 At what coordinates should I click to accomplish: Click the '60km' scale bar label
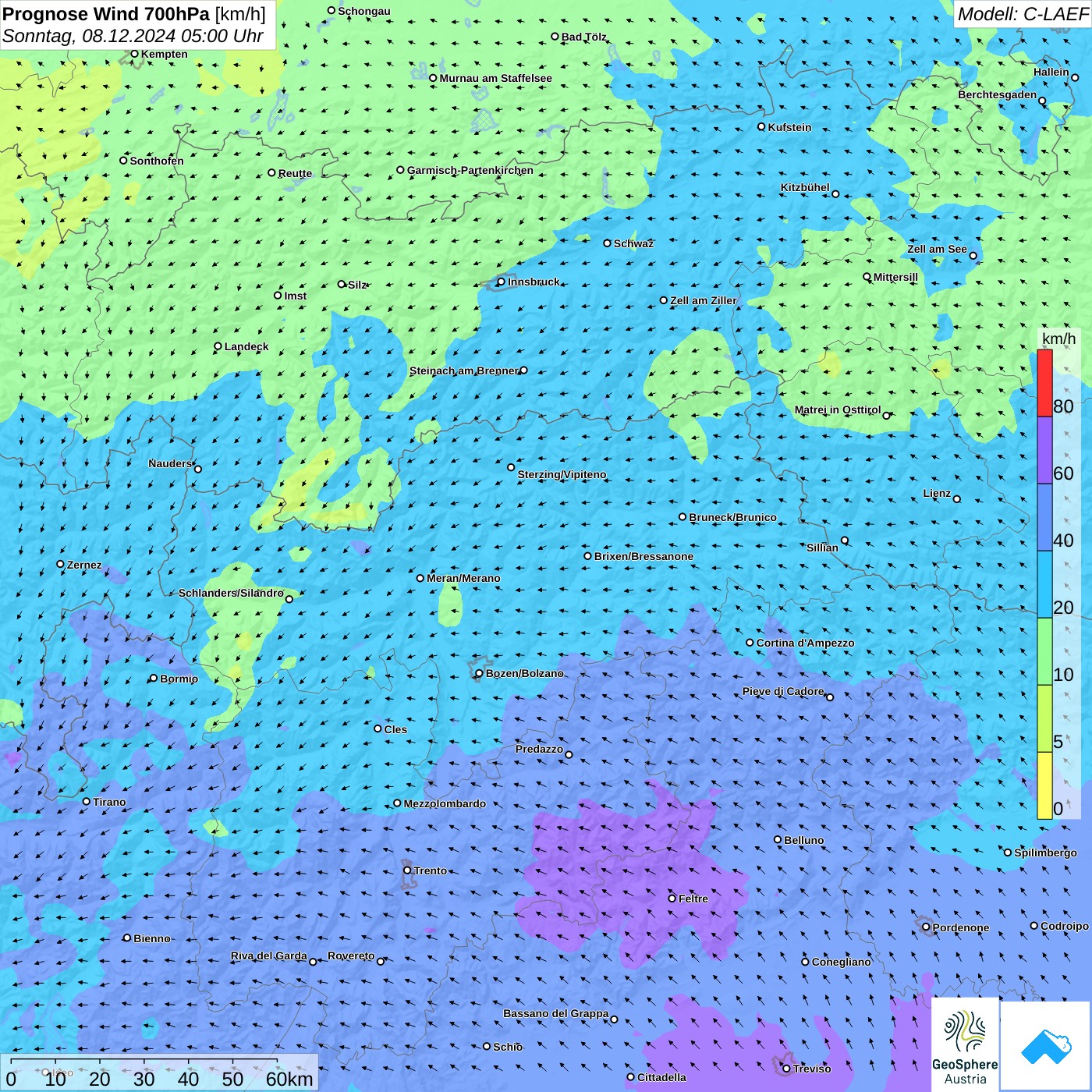[x=289, y=1079]
